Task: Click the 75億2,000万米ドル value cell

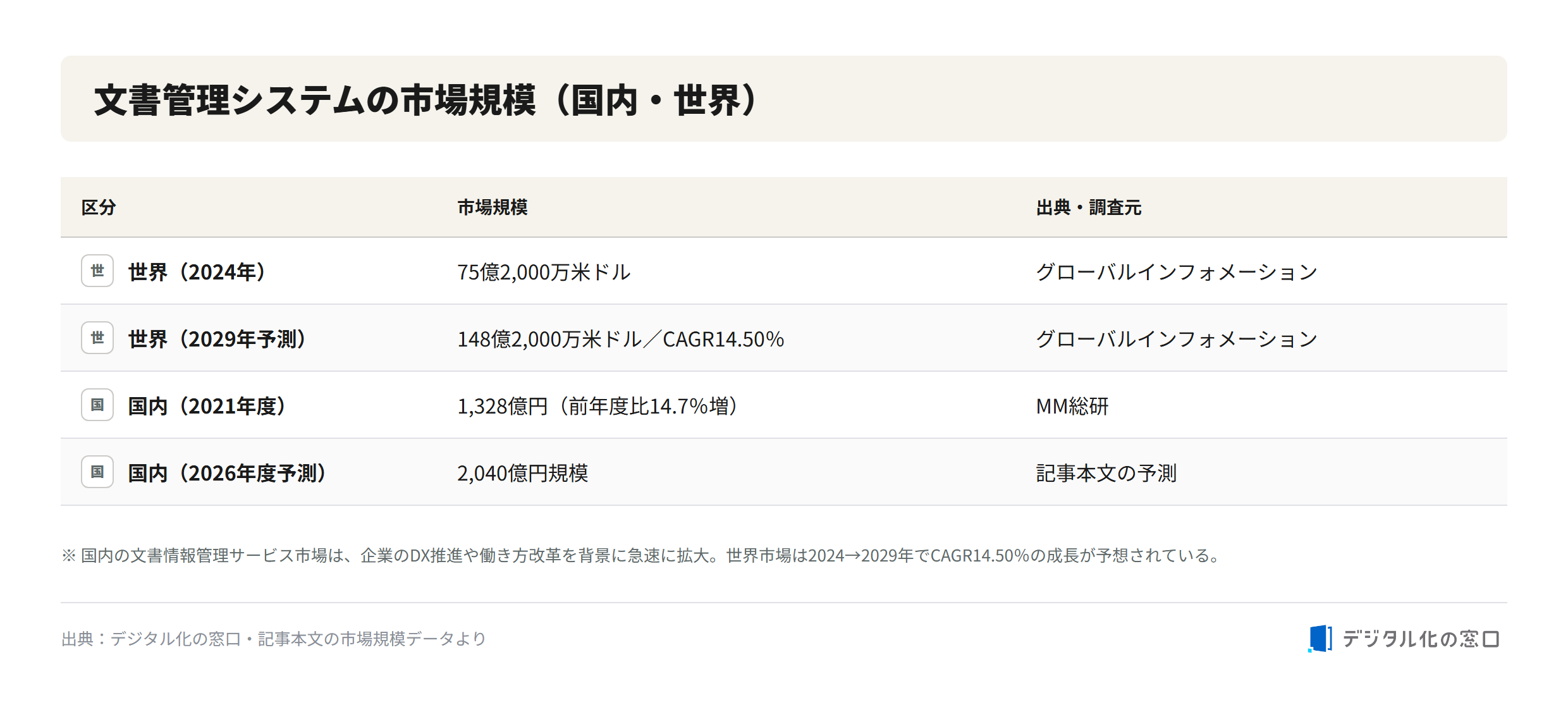Action: pyautogui.click(x=544, y=272)
